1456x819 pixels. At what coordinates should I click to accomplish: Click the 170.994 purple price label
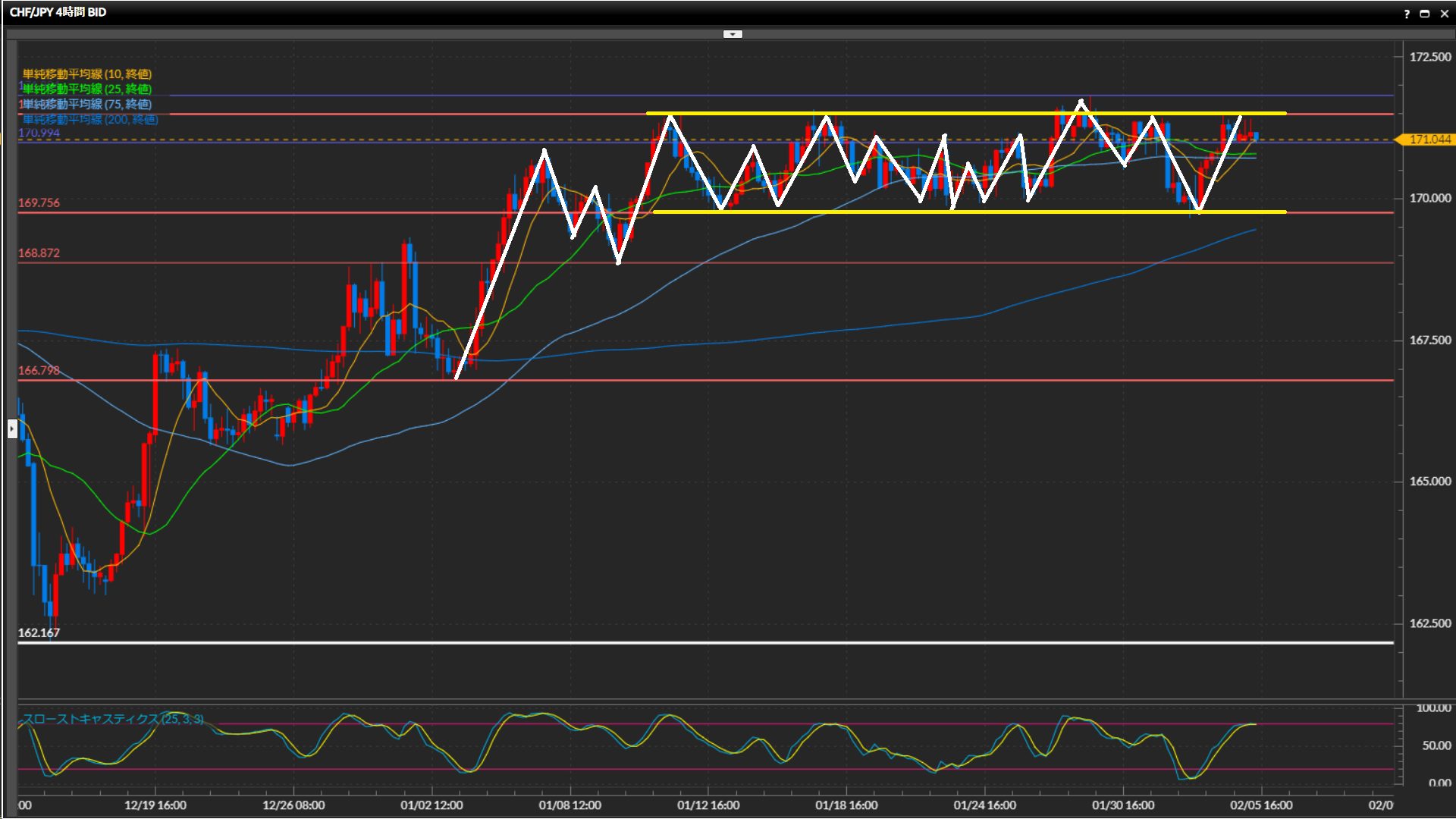[x=39, y=133]
